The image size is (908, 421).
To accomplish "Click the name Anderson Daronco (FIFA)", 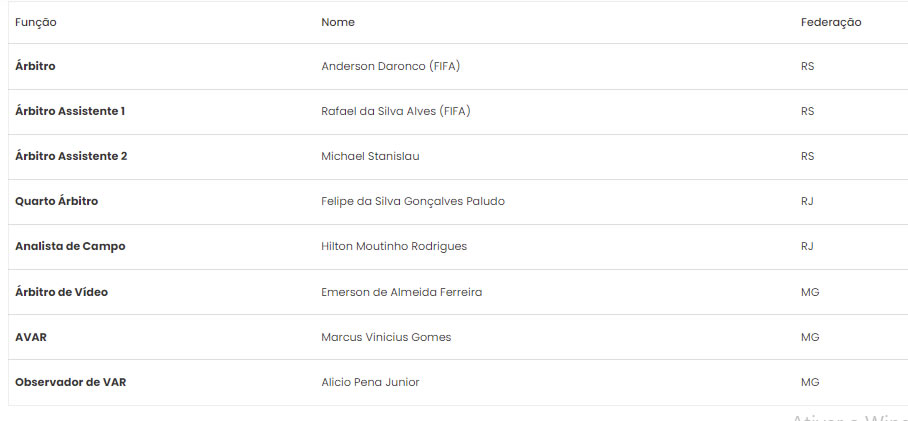I will [391, 67].
